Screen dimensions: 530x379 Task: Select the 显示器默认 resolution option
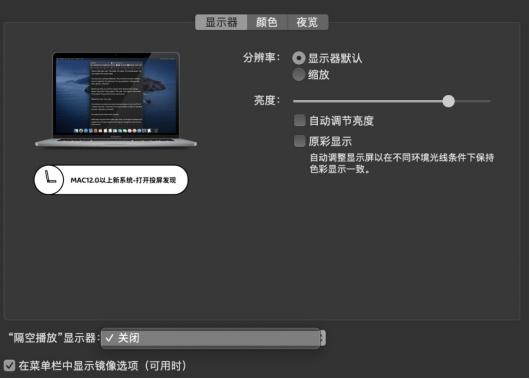tap(299, 58)
